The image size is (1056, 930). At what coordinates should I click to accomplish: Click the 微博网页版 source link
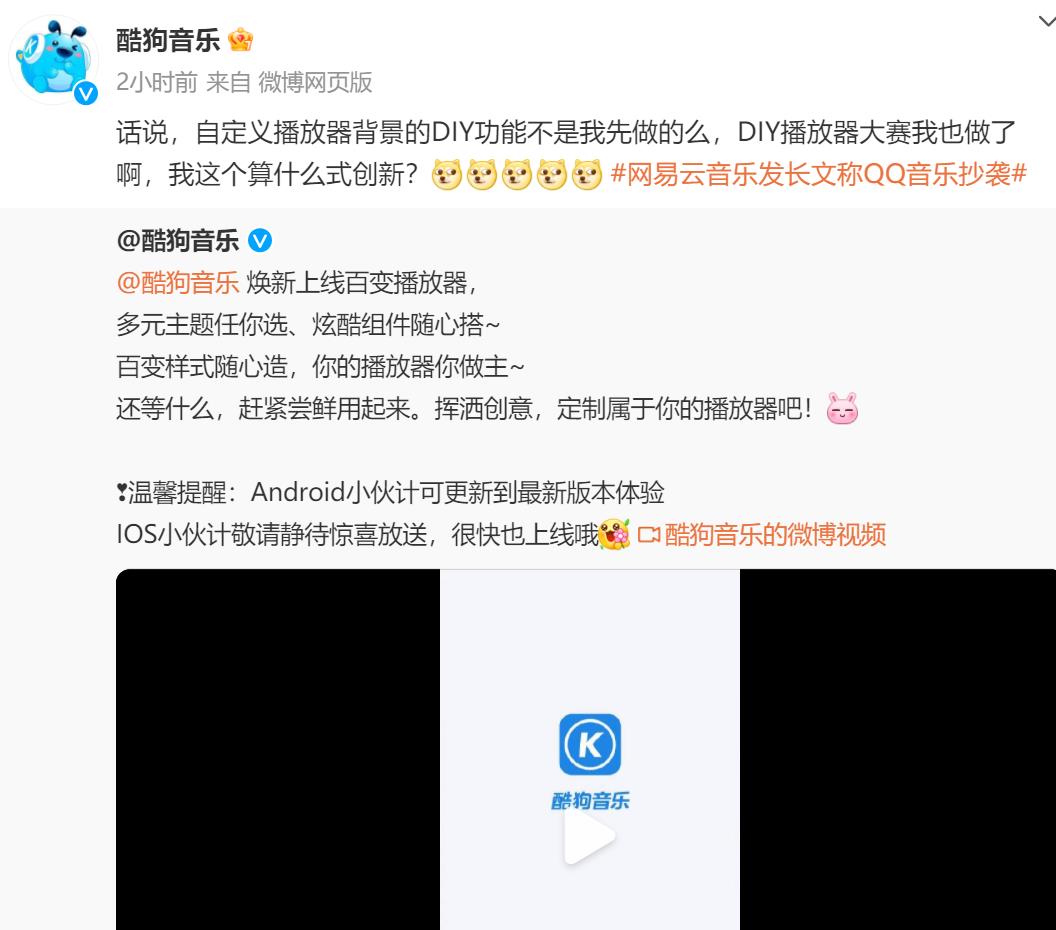(x=315, y=82)
